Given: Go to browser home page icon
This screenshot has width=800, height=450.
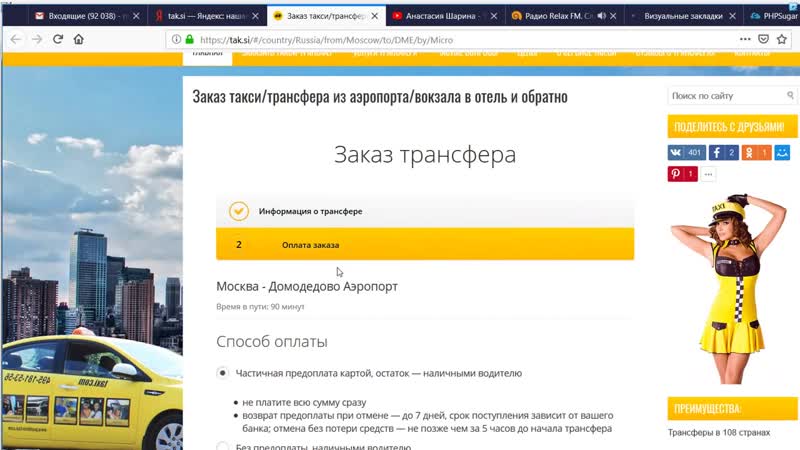Looking at the screenshot, I should point(80,39).
